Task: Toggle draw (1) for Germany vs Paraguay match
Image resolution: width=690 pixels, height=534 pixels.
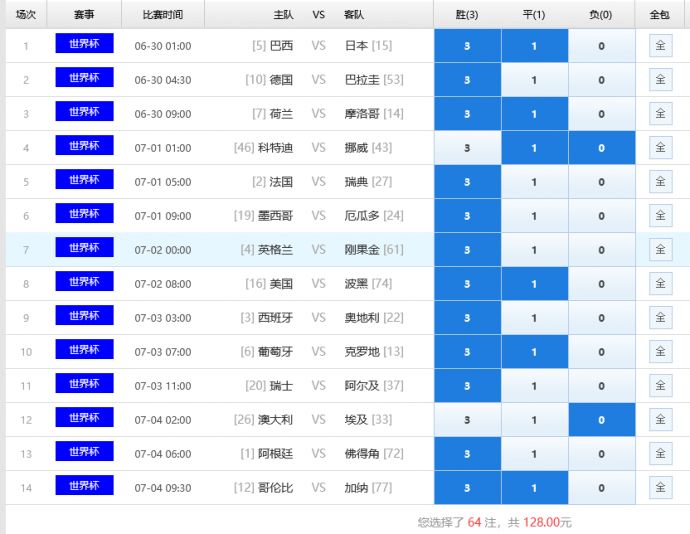Action: [534, 80]
